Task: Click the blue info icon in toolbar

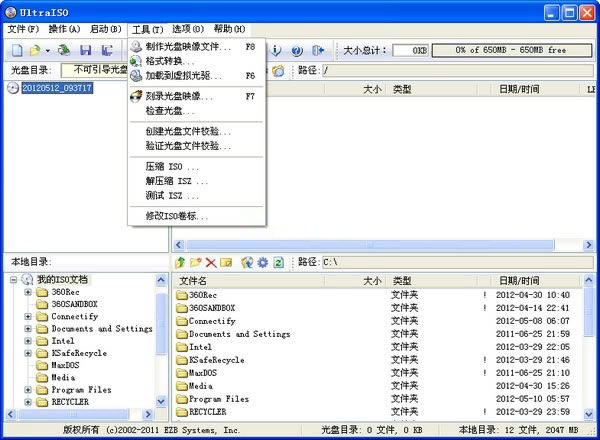Action: point(275,49)
